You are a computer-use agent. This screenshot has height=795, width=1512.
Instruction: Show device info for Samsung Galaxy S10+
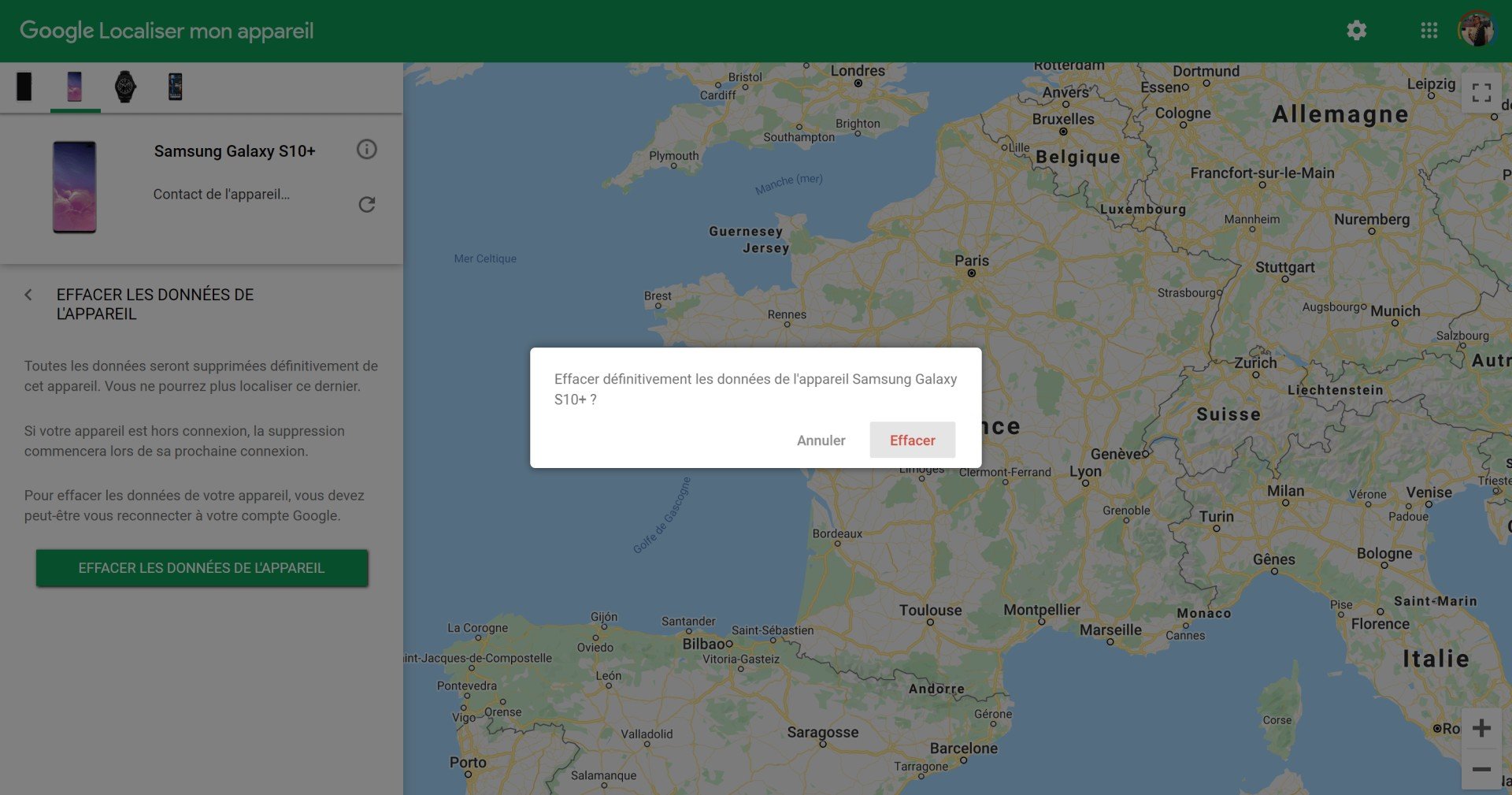367,149
